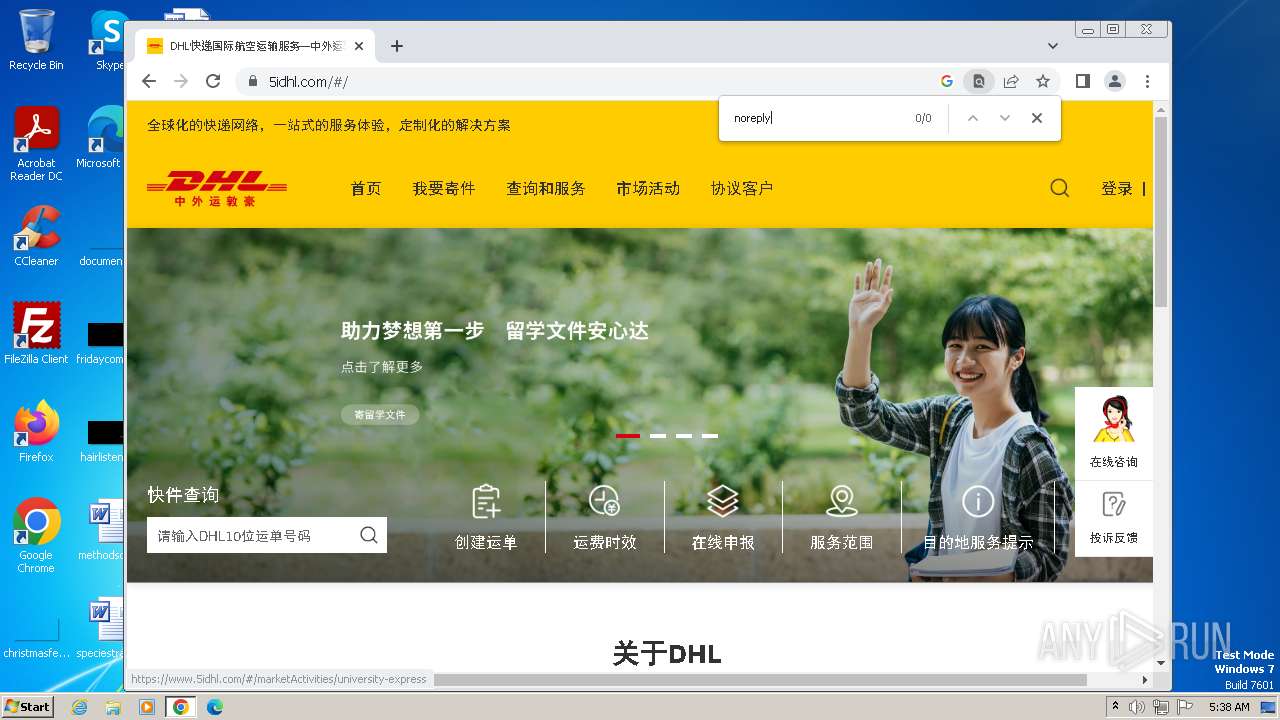
Task: Click the find-in-page search icon in address bar
Action: pyautogui.click(x=979, y=81)
